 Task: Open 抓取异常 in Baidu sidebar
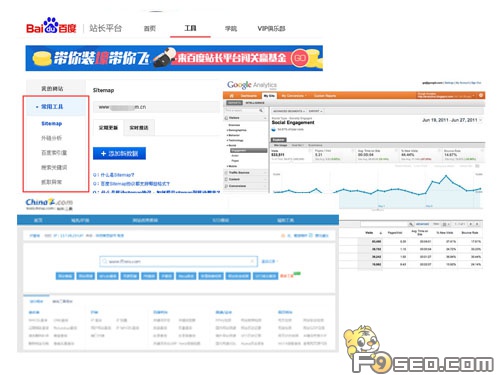(x=51, y=182)
